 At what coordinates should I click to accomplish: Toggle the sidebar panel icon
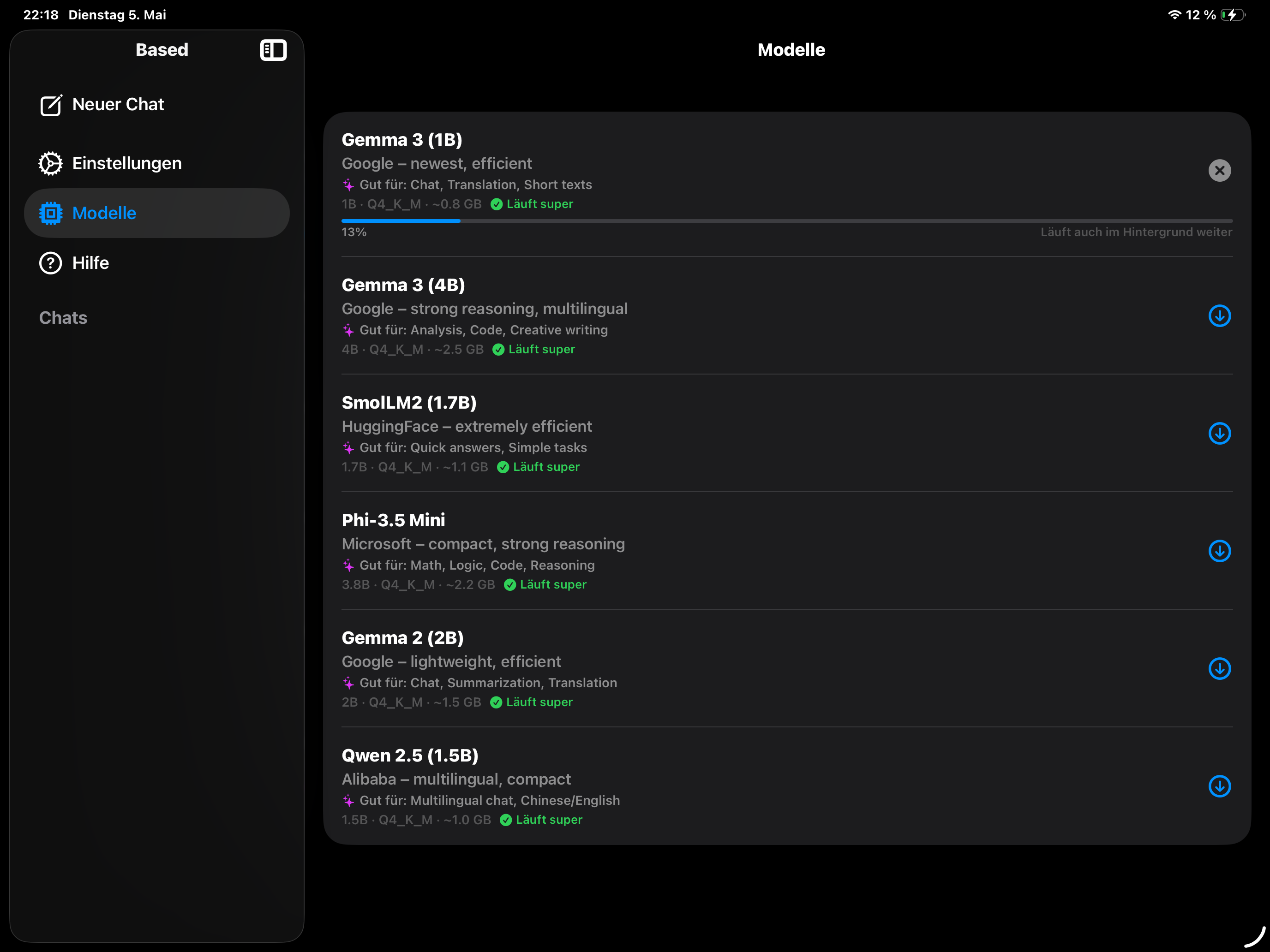pyautogui.click(x=273, y=50)
